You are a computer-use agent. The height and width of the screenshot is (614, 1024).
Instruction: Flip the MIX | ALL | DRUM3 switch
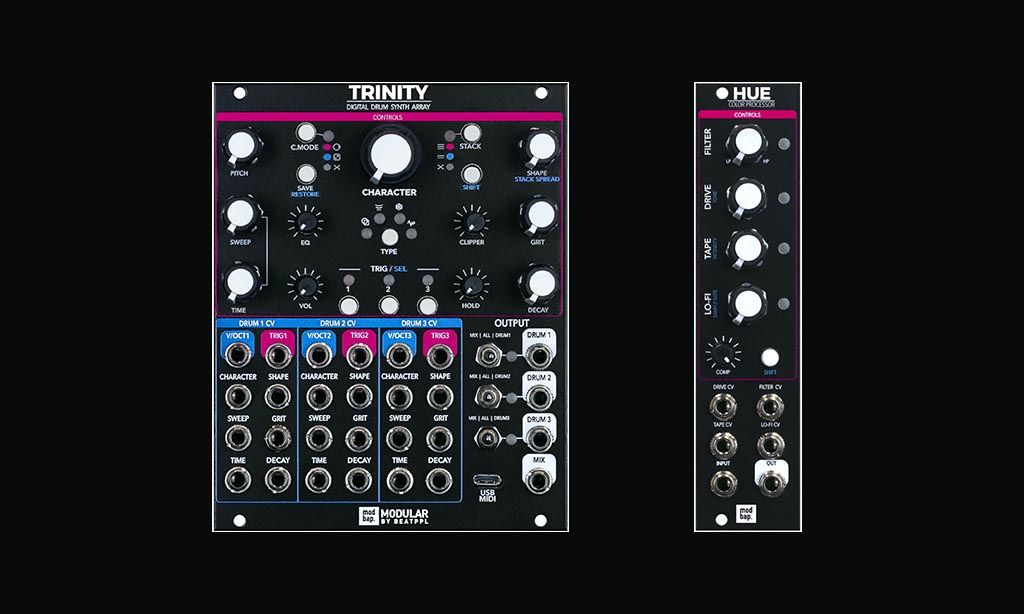487,439
